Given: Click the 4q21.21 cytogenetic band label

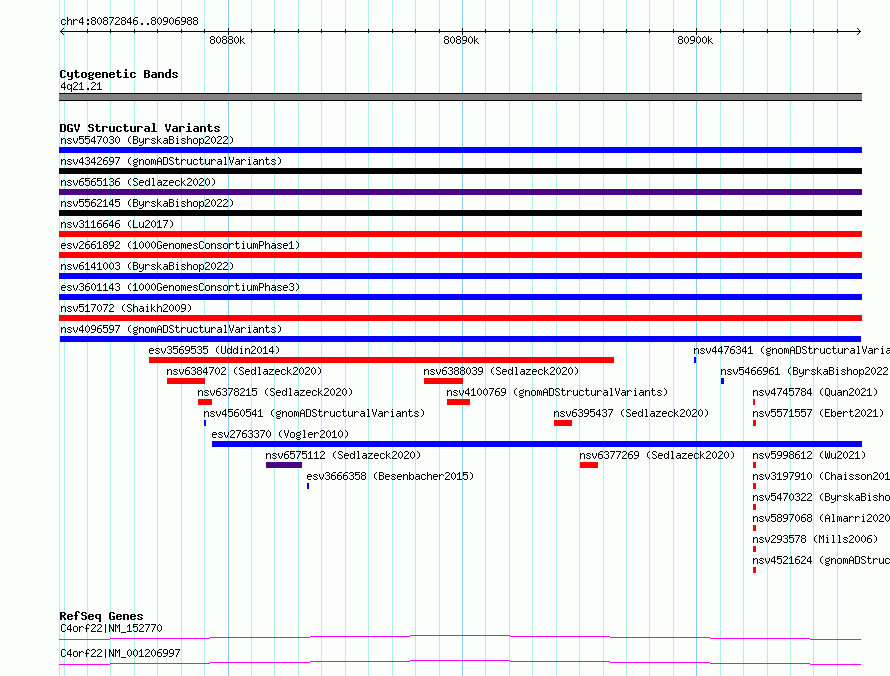Looking at the screenshot, I should (81, 86).
